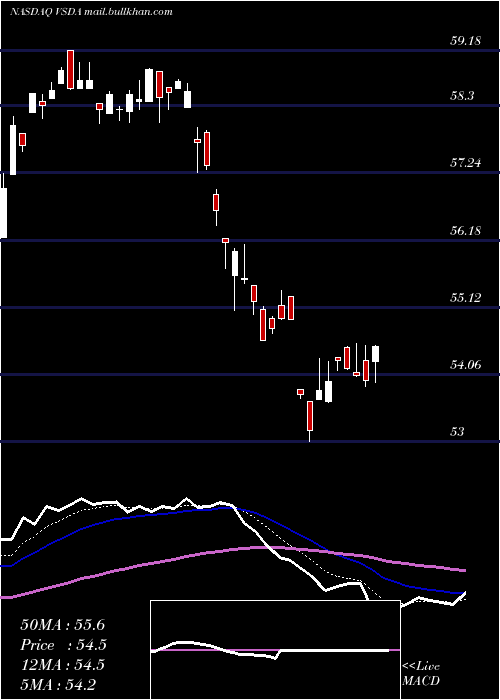Click the 57.24 price level label
500x700 pixels.
pyautogui.click(x=465, y=163)
